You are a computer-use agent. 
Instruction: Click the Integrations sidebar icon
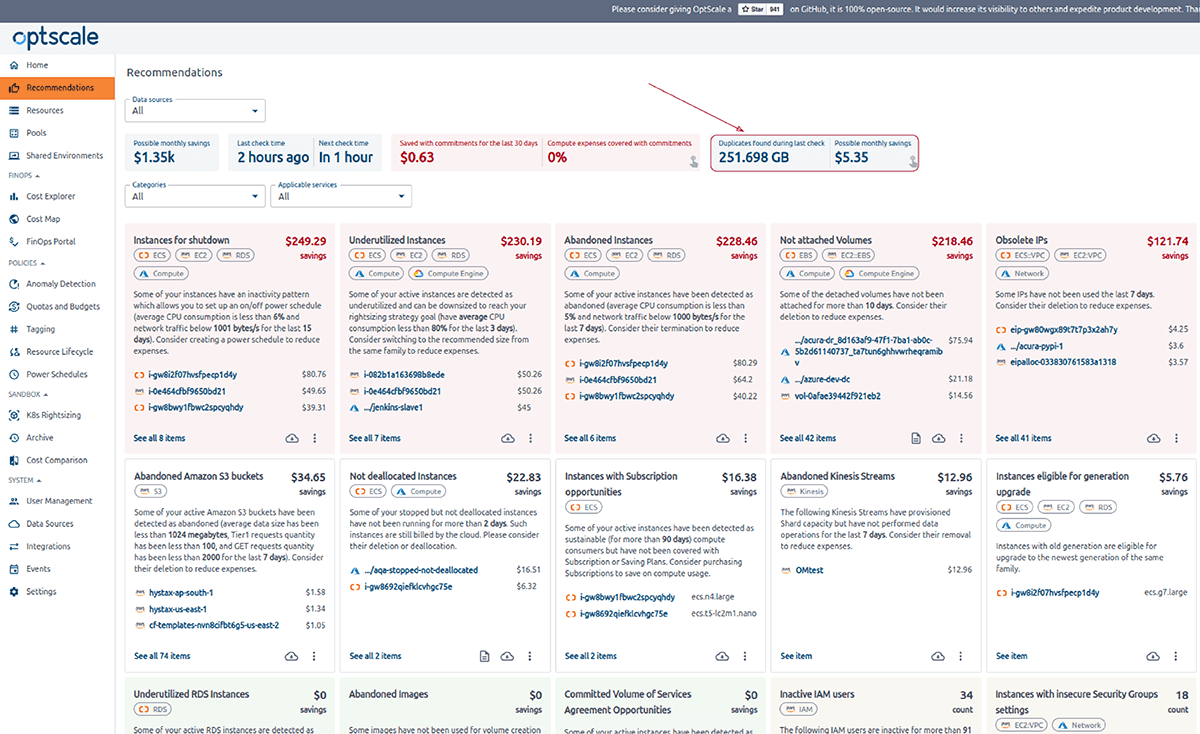point(14,546)
